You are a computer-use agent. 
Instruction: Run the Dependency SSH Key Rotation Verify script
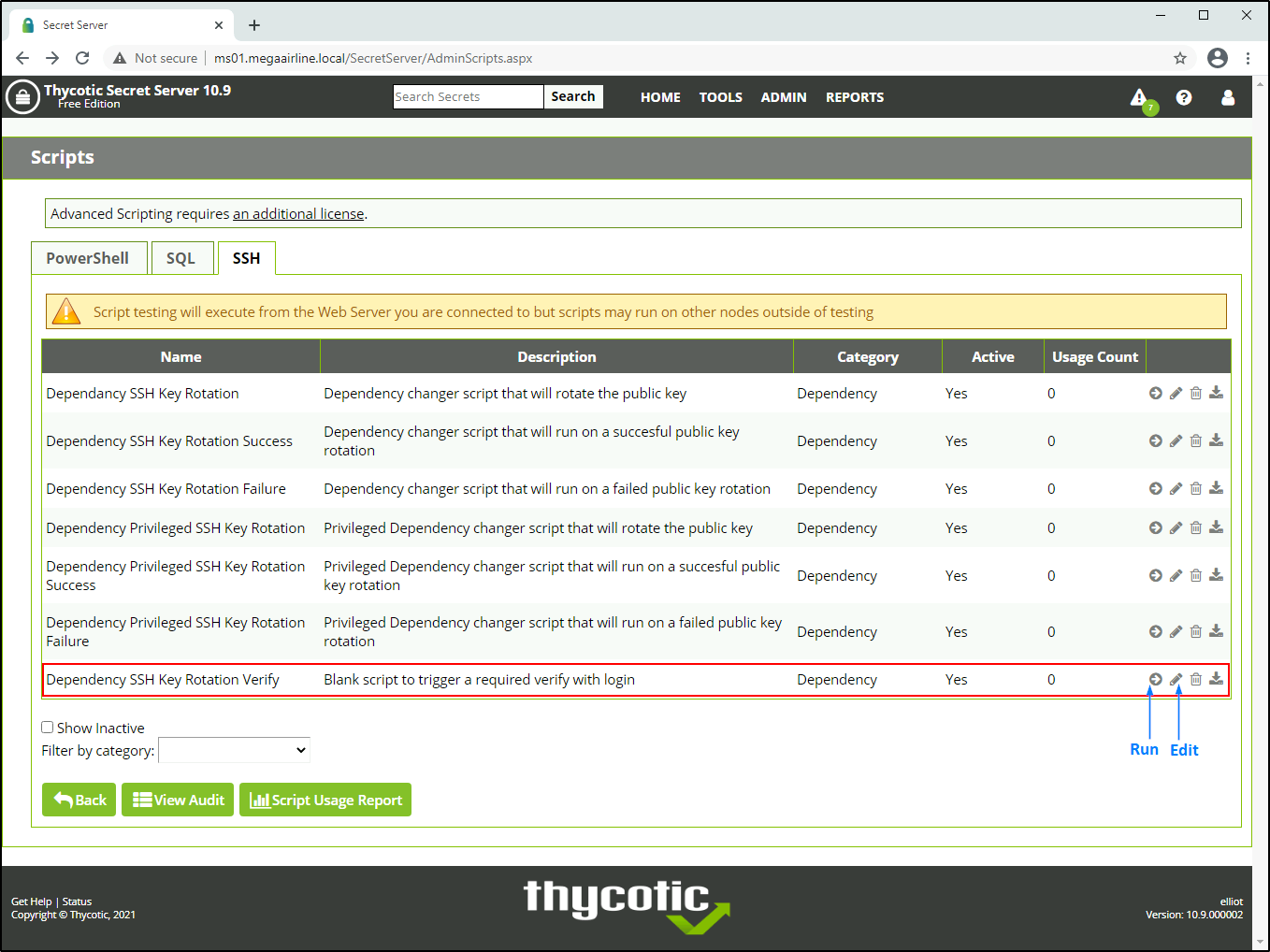click(x=1156, y=680)
